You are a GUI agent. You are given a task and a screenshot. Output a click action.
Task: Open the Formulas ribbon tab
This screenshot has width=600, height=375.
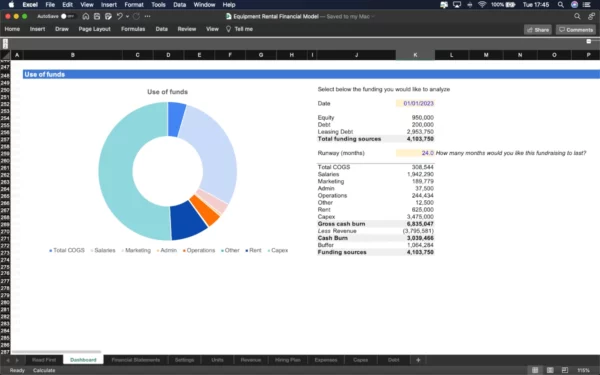click(133, 29)
